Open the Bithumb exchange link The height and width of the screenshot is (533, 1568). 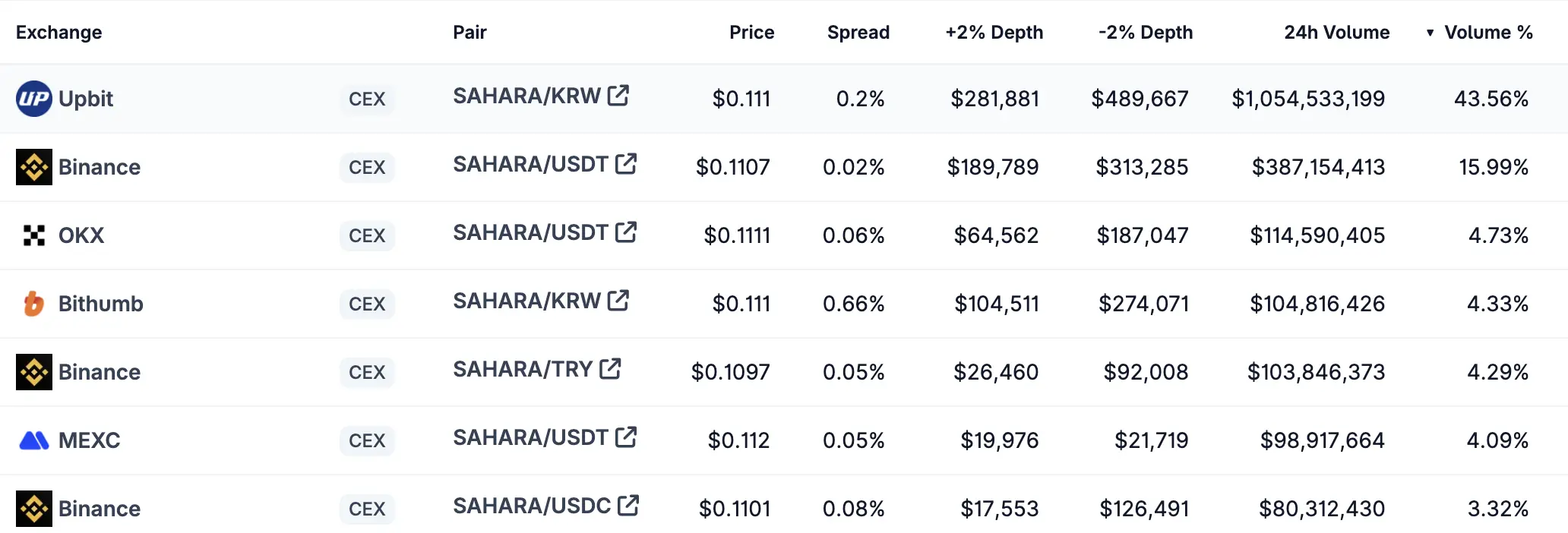[x=100, y=304]
